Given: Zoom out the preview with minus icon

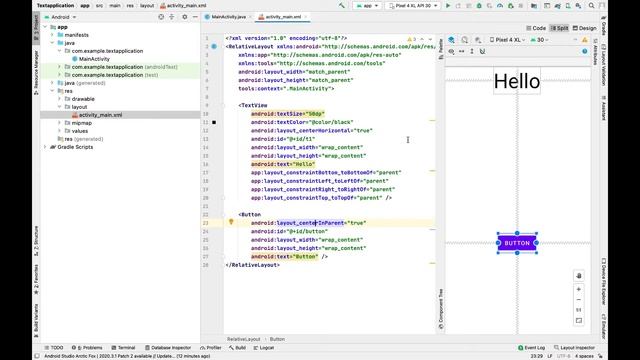Looking at the screenshot, I should point(579,300).
